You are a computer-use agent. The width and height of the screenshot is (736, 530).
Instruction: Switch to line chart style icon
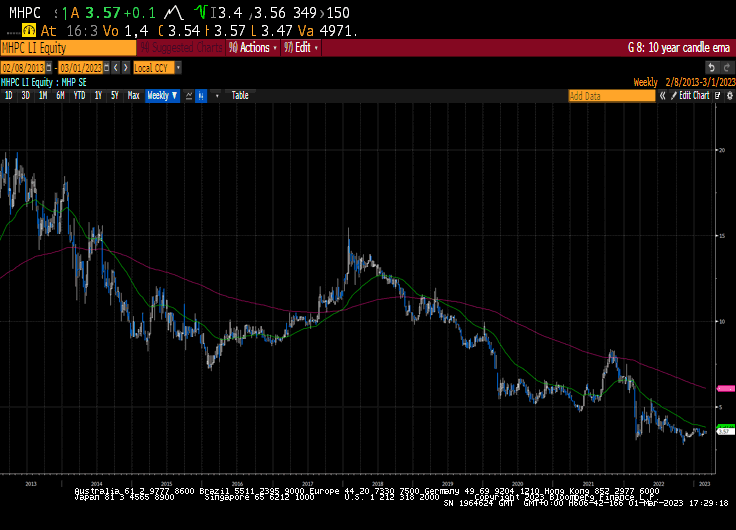(189, 96)
